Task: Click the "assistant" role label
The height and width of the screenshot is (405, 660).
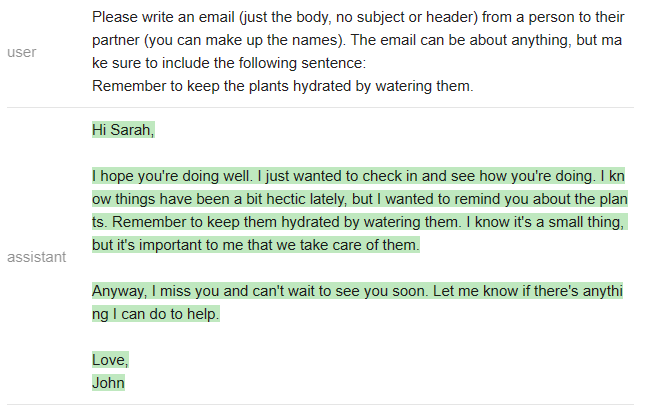Action: 37,257
